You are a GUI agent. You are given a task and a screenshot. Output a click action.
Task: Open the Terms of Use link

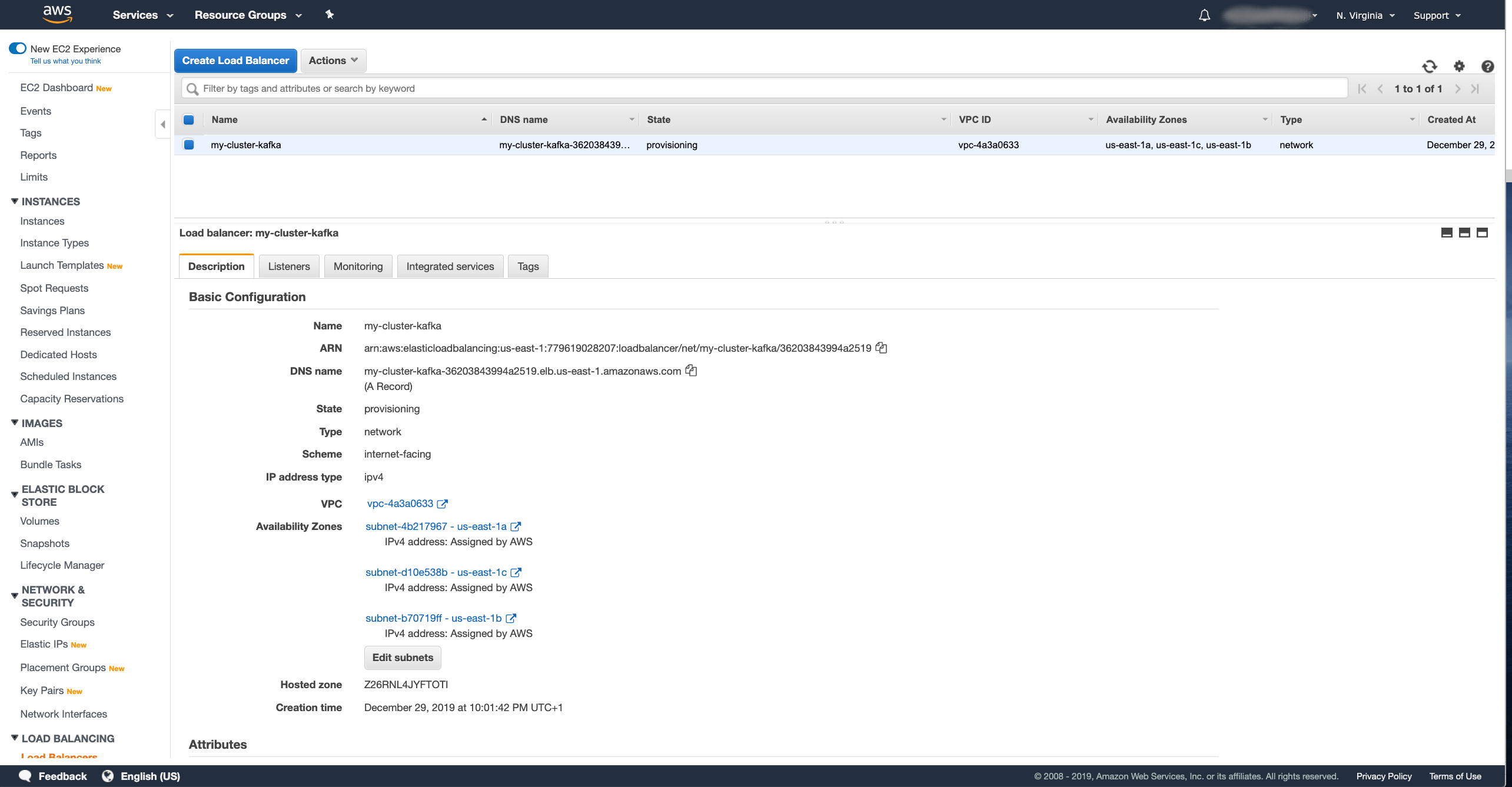pyautogui.click(x=1455, y=776)
